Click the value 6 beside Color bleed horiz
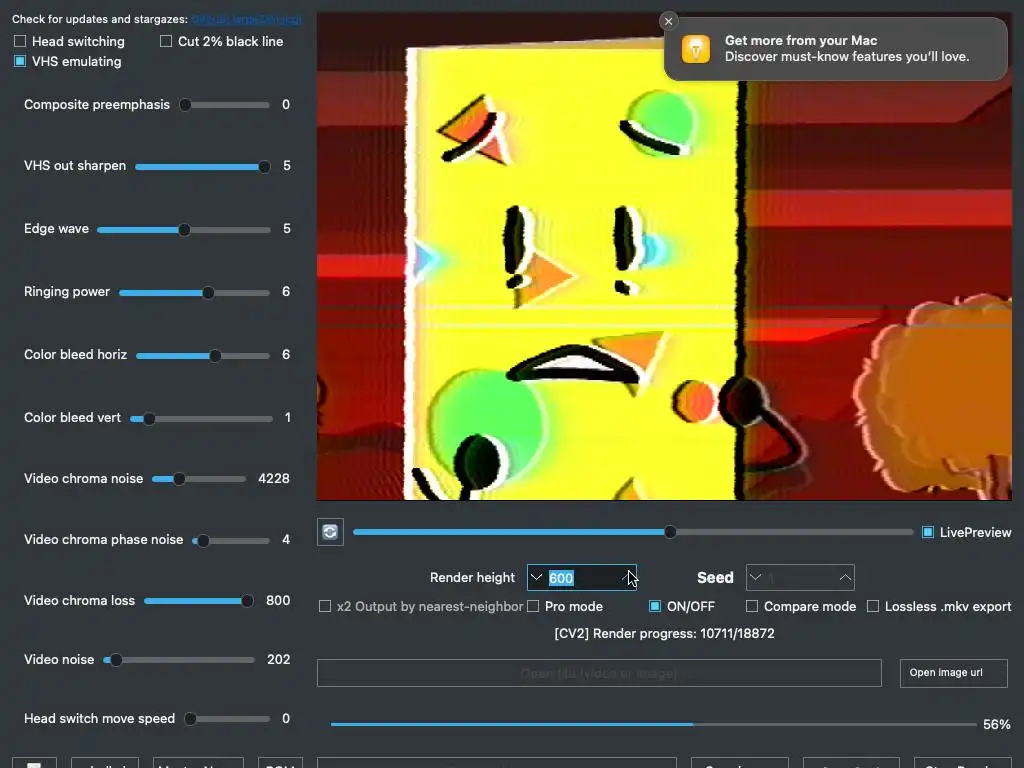1024x768 pixels. point(285,355)
